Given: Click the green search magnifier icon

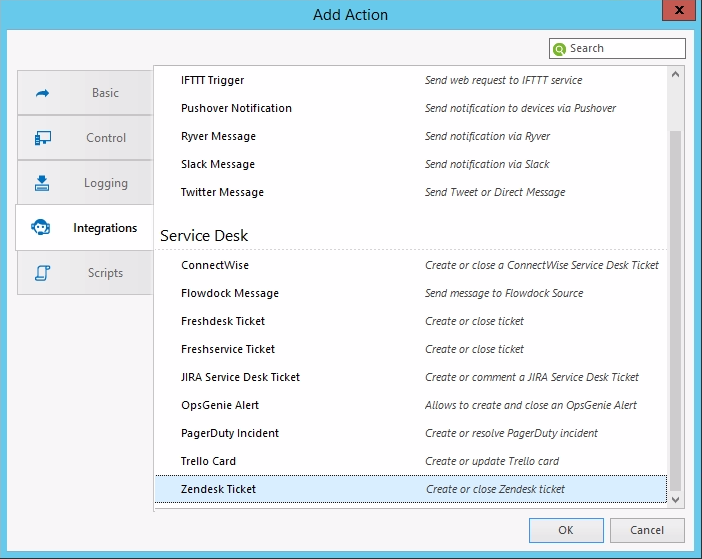Looking at the screenshot, I should [559, 49].
